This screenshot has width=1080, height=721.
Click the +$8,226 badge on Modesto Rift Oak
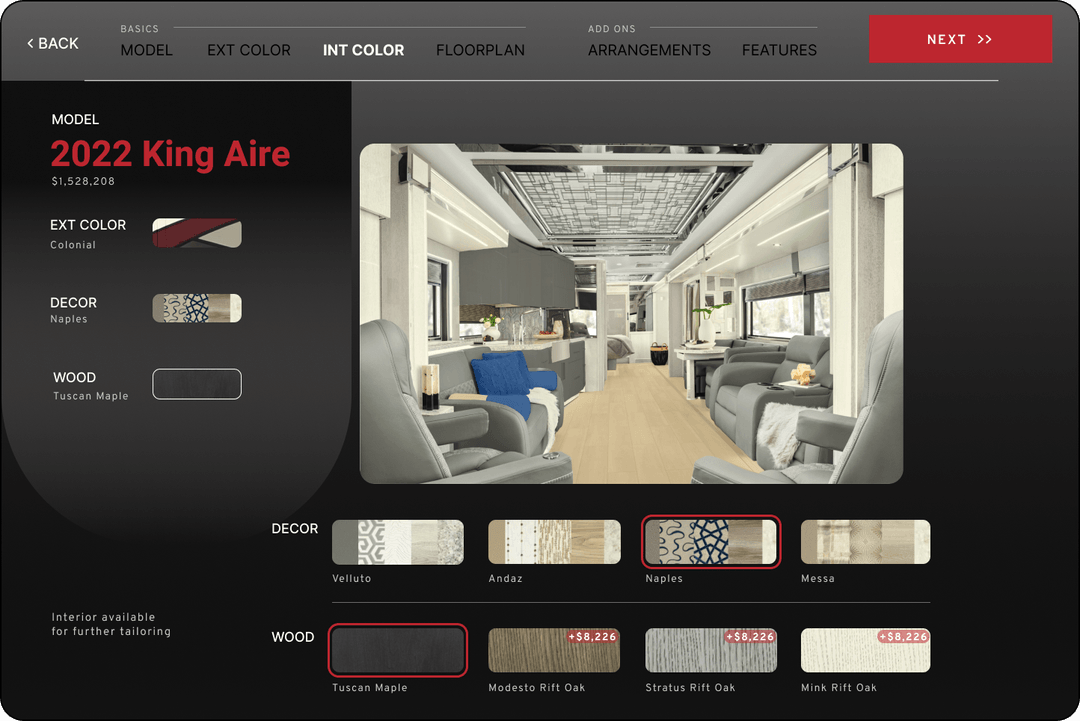592,636
